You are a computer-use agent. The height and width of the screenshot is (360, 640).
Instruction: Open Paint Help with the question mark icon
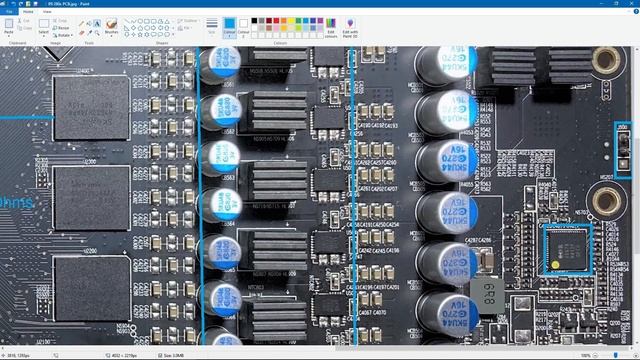pyautogui.click(x=636, y=11)
